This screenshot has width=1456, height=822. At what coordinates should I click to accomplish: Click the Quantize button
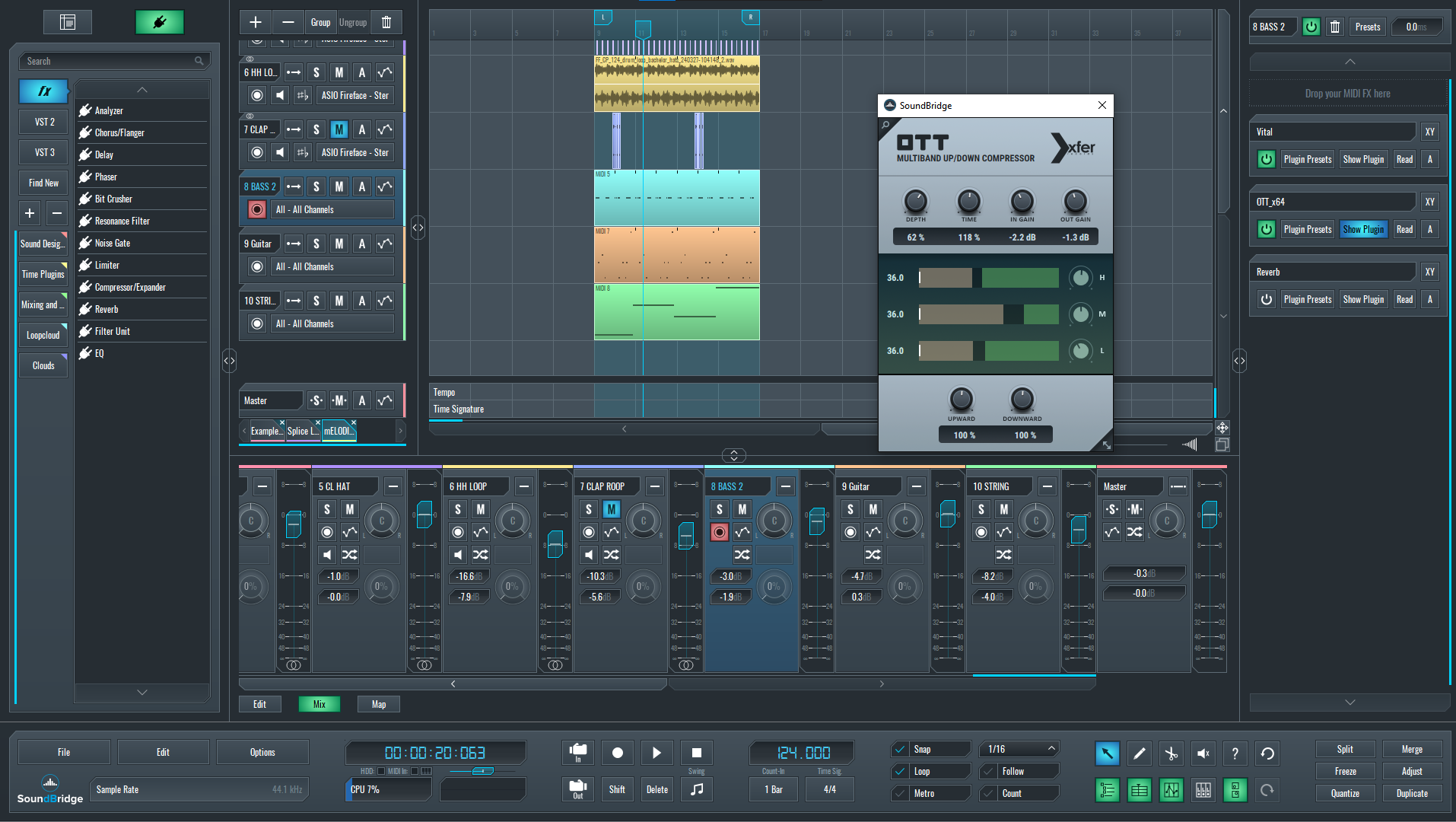(x=1345, y=793)
